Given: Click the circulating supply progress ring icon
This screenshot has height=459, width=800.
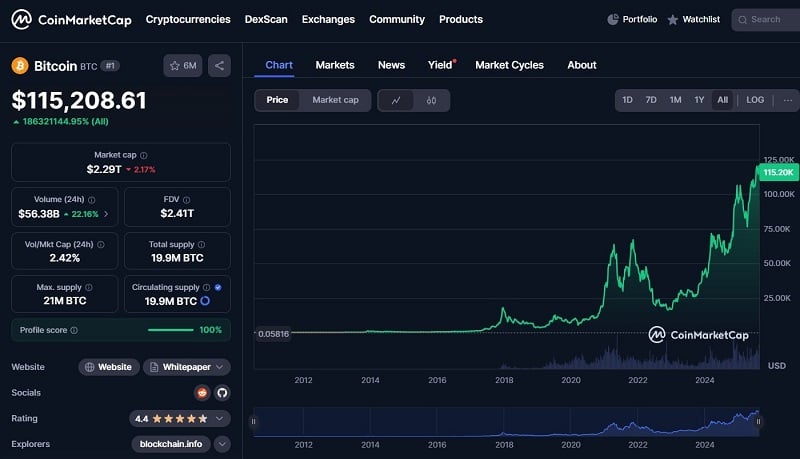Looking at the screenshot, I should tap(205, 301).
